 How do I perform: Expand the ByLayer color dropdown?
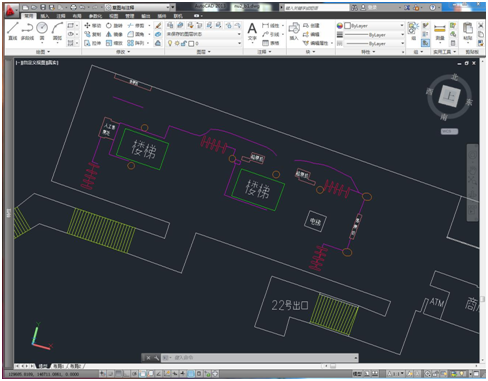(x=374, y=26)
